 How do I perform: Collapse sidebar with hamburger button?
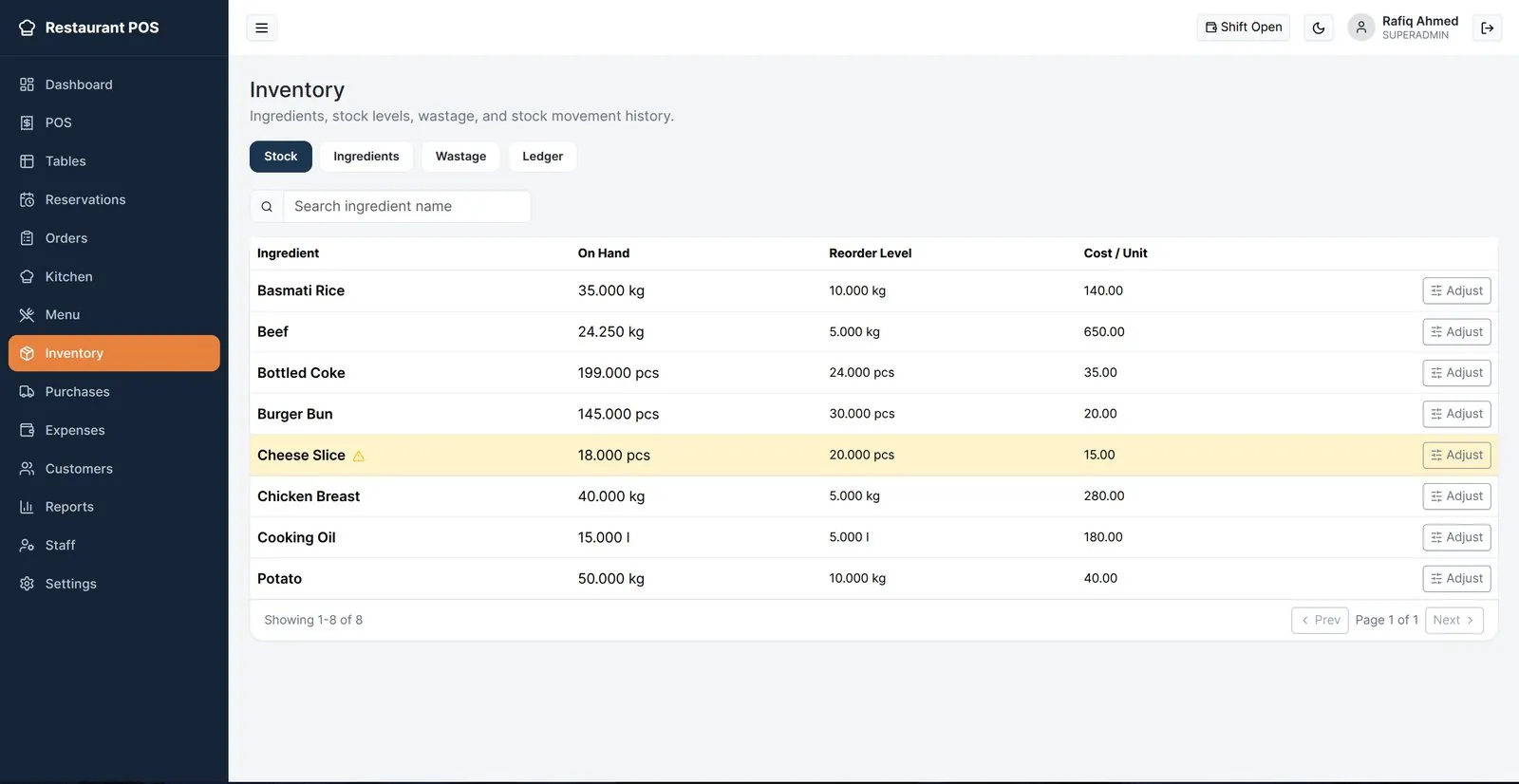[262, 28]
